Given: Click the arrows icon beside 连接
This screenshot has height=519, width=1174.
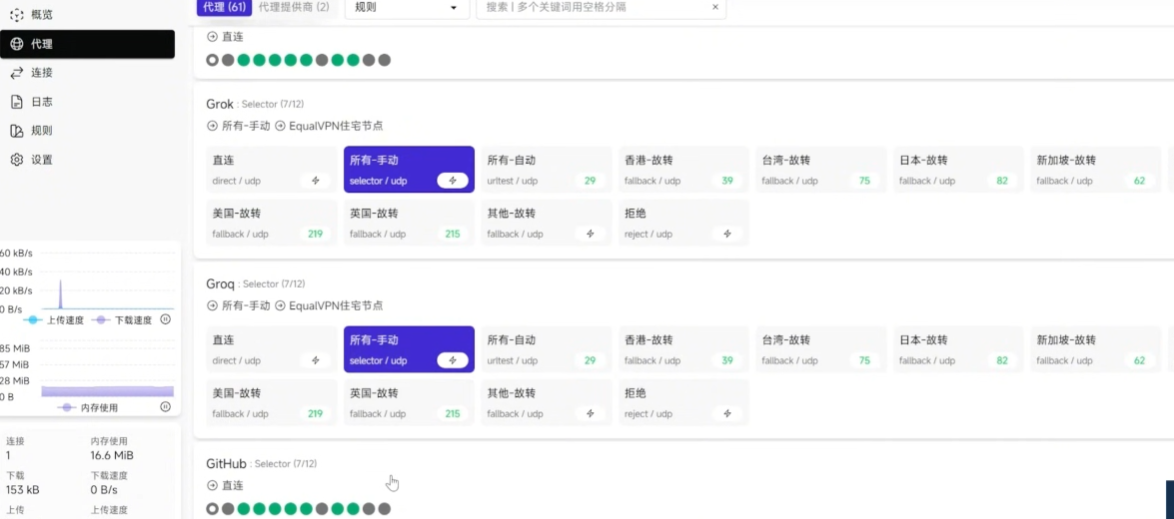Looking at the screenshot, I should [x=16, y=73].
